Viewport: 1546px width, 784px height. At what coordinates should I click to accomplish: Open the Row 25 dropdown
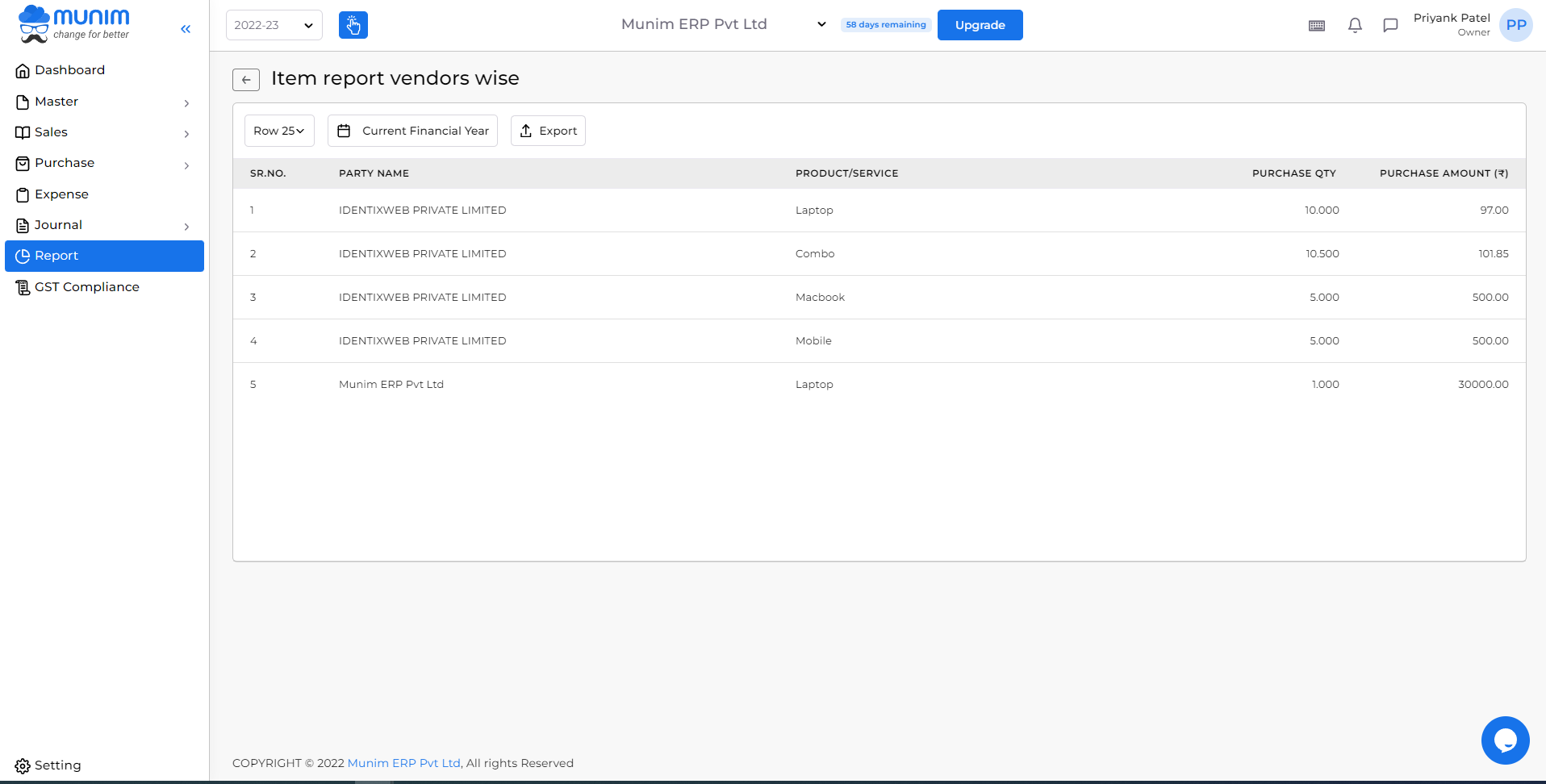click(x=279, y=131)
